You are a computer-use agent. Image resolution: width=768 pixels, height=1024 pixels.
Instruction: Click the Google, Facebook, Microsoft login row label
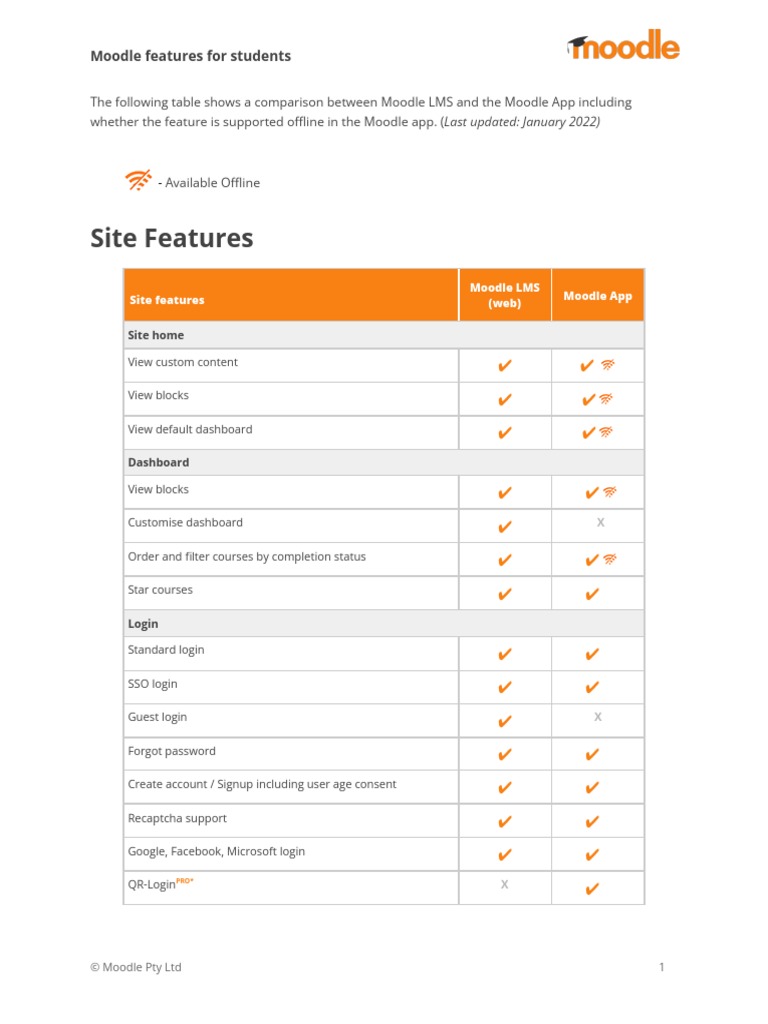(x=216, y=852)
